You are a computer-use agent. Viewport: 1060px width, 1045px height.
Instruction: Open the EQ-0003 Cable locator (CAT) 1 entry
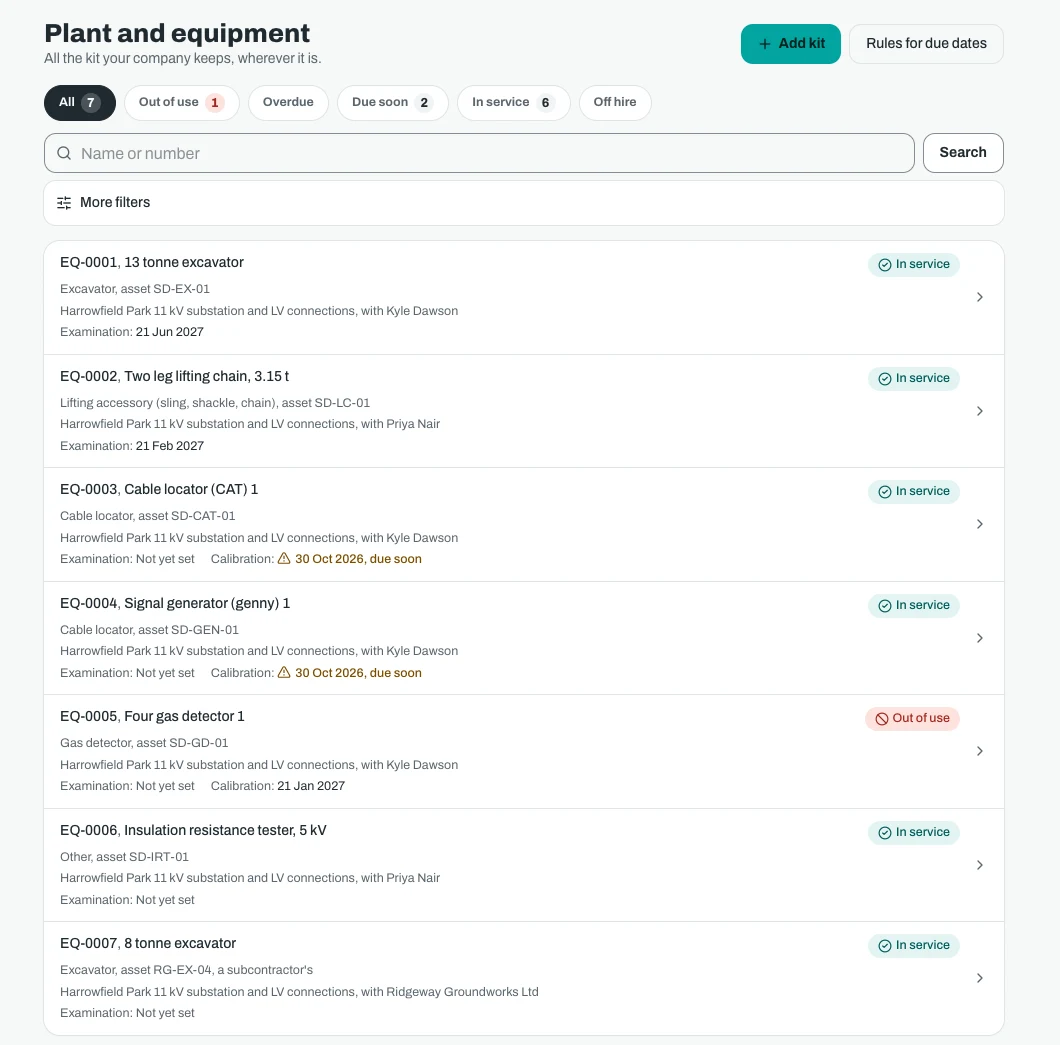click(523, 525)
